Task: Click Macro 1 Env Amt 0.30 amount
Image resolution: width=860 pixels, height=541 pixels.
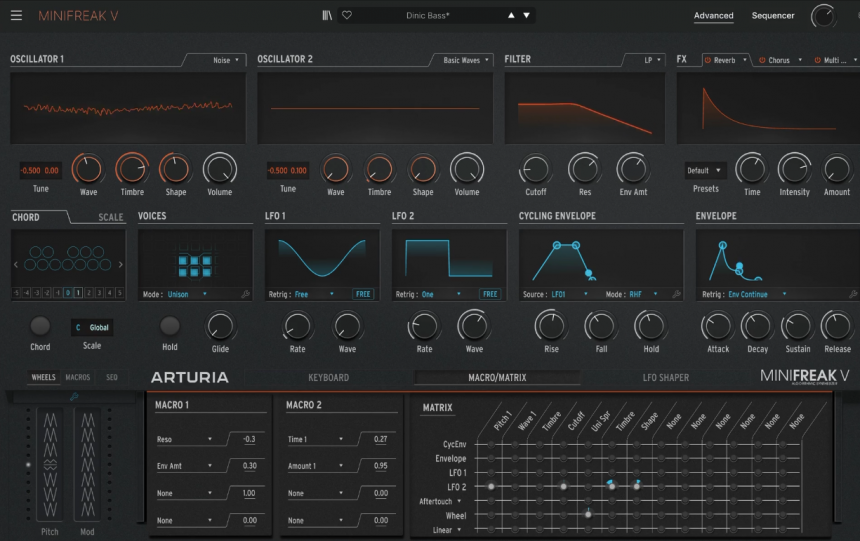Action: [250, 465]
